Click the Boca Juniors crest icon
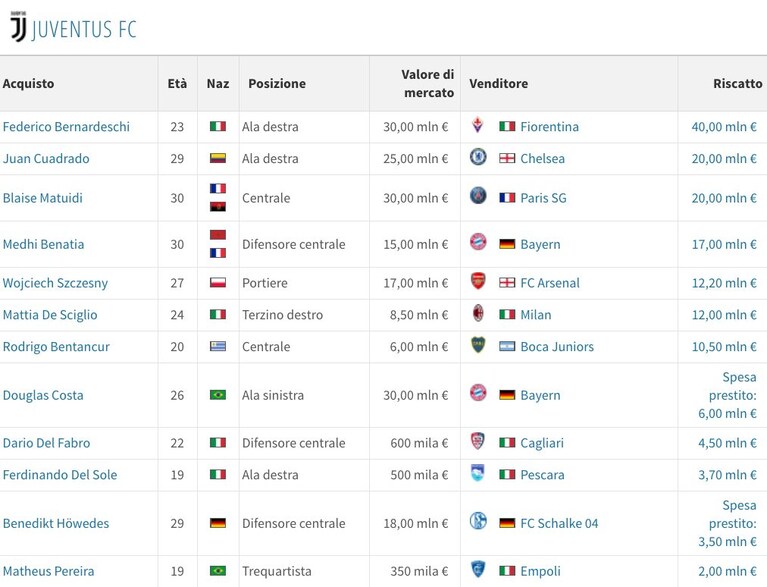 478,345
